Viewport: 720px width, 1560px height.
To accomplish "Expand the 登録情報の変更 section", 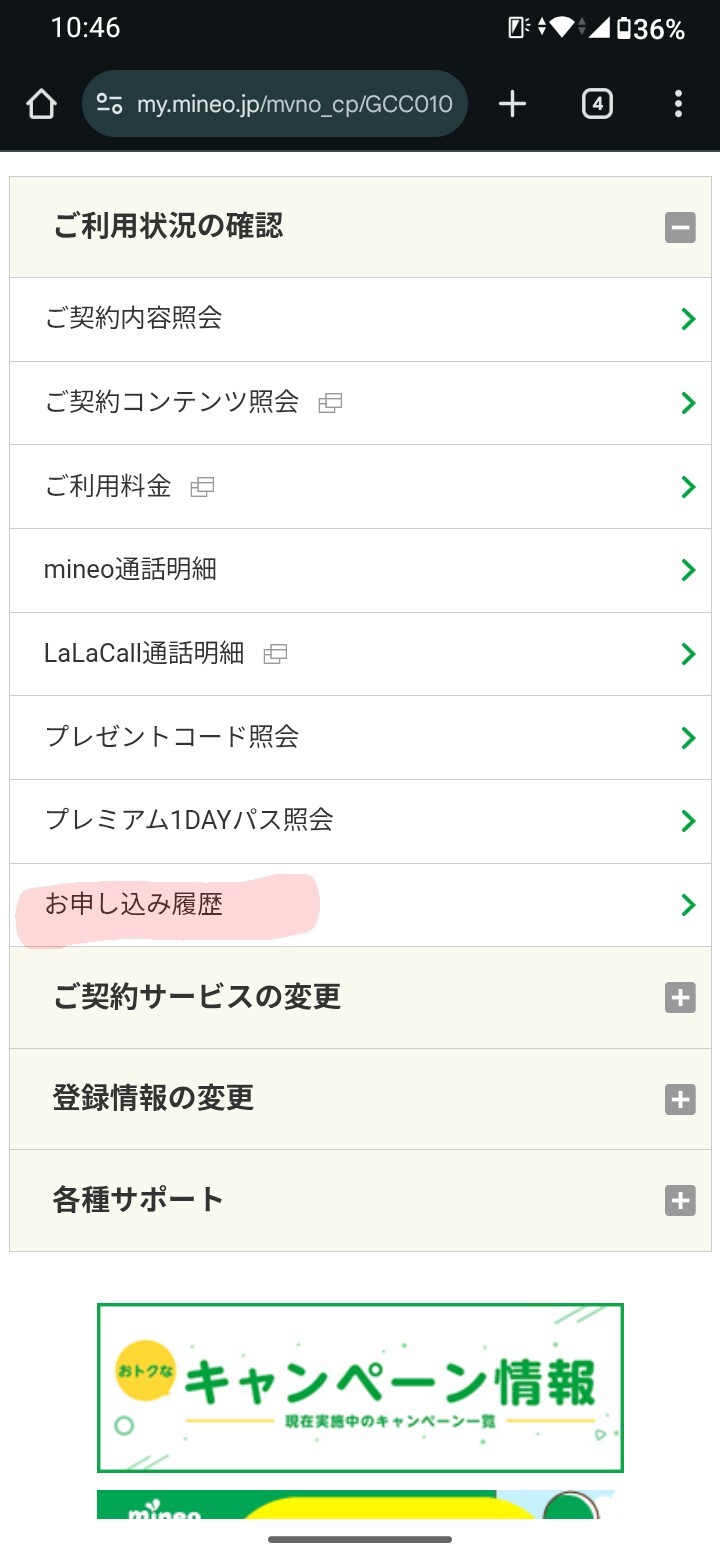I will tap(680, 1099).
